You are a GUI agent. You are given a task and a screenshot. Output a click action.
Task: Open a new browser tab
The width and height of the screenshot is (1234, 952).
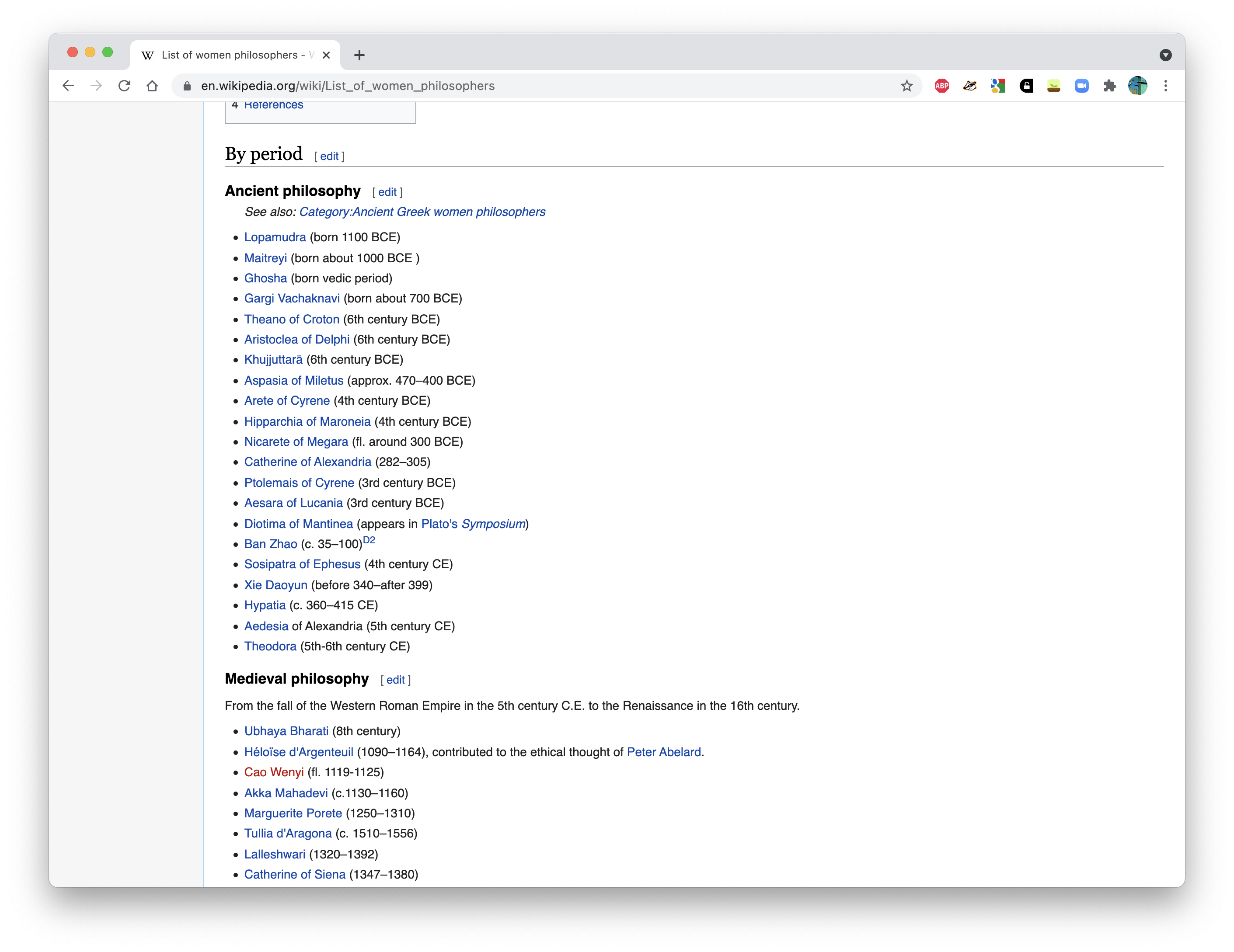(x=359, y=55)
